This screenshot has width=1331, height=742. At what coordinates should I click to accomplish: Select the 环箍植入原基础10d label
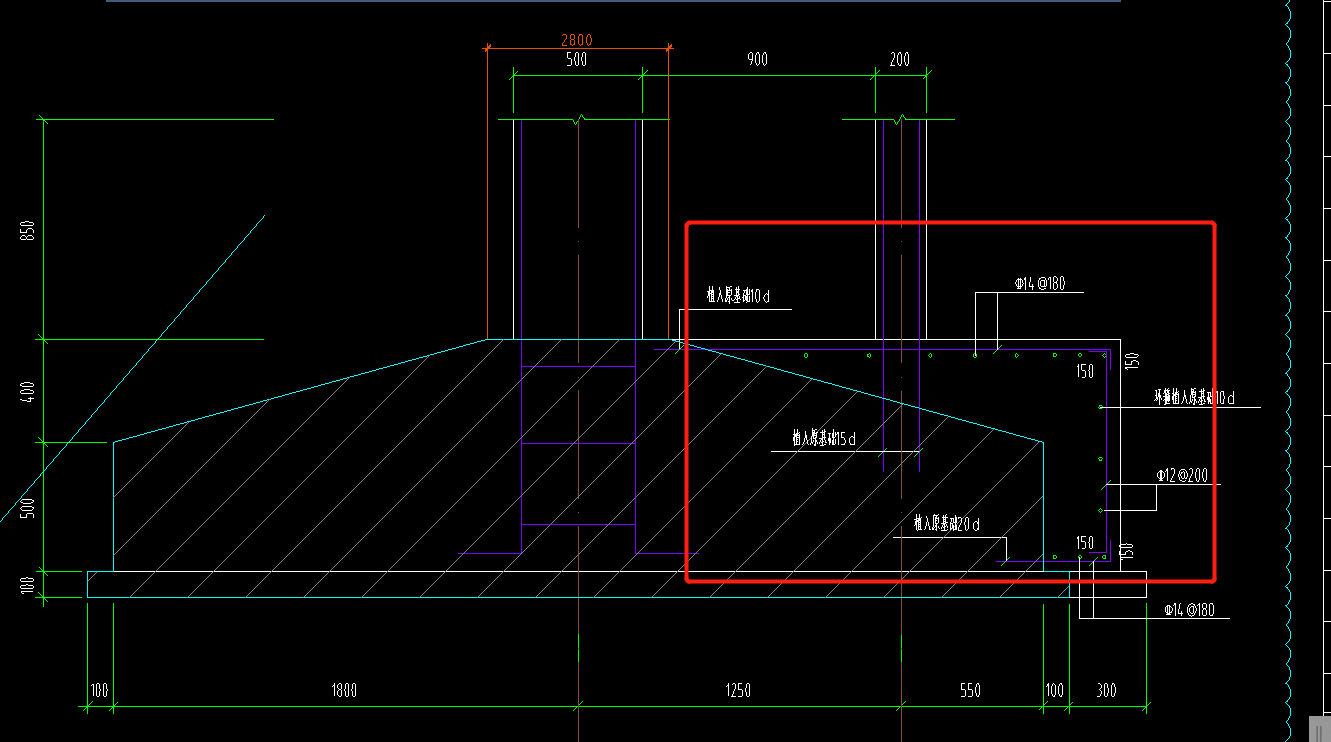click(1195, 398)
